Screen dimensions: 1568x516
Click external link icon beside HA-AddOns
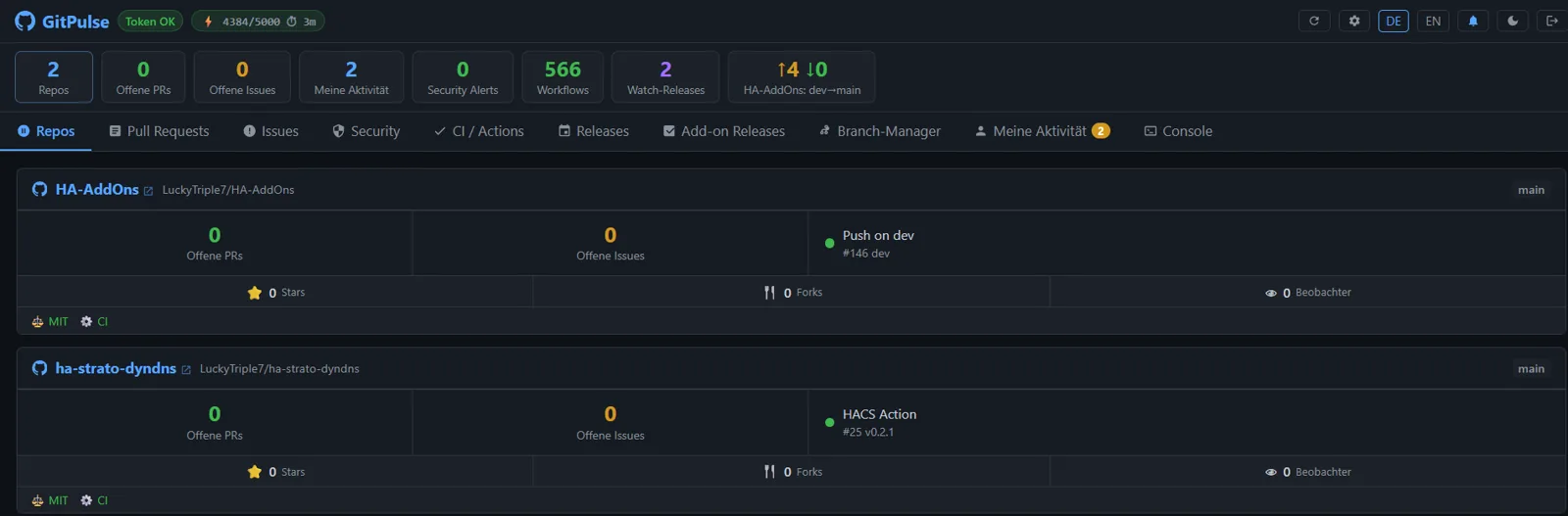pos(149,191)
